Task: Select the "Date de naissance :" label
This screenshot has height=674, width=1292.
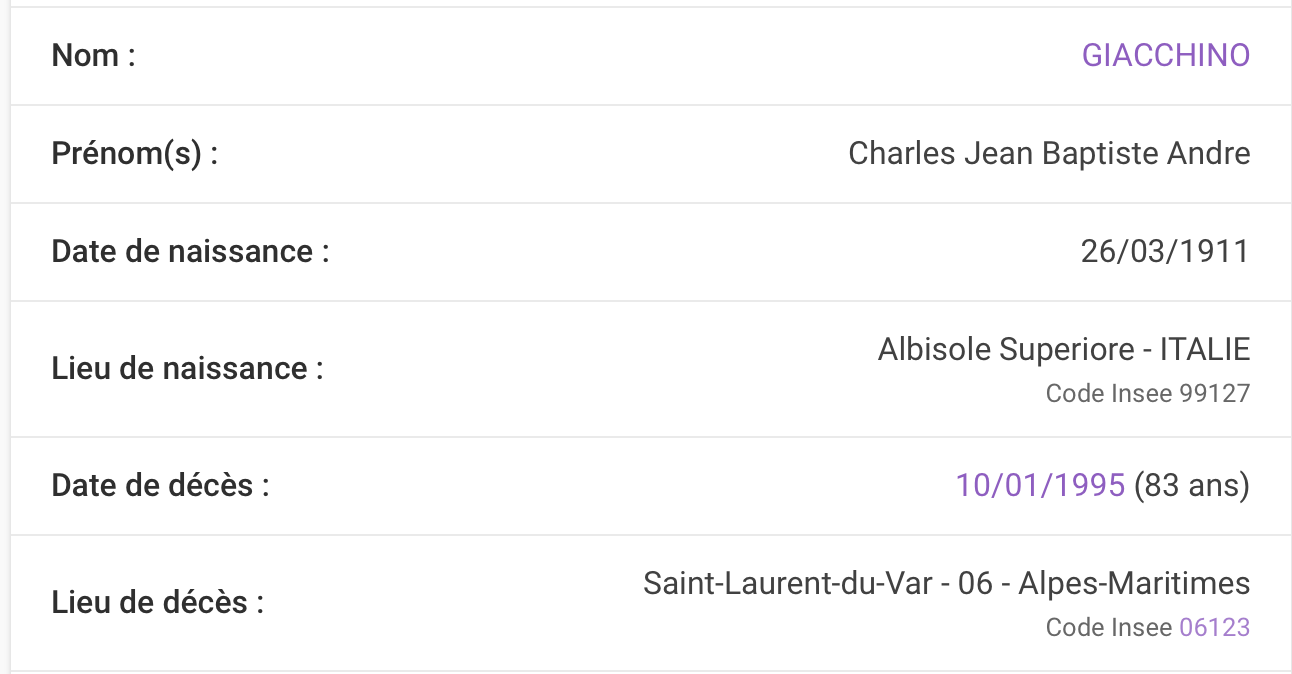Action: tap(190, 252)
